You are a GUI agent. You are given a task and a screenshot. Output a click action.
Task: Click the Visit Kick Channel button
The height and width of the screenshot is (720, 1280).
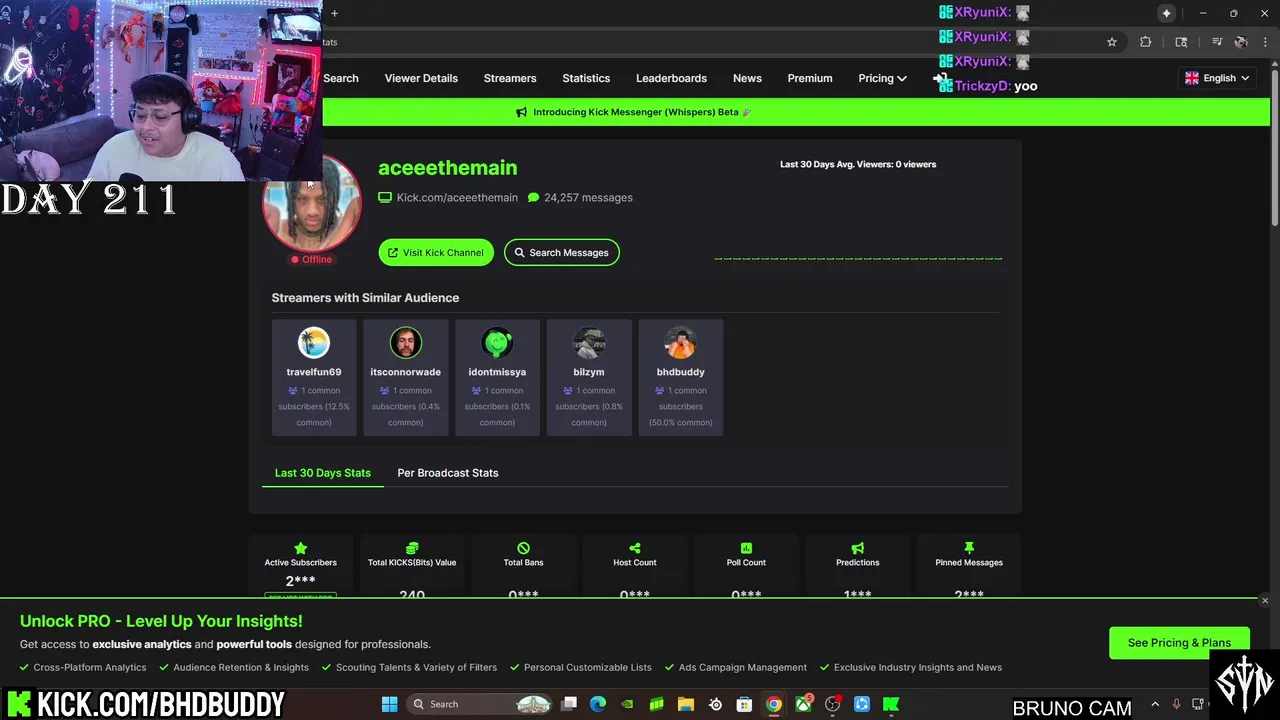(x=436, y=253)
